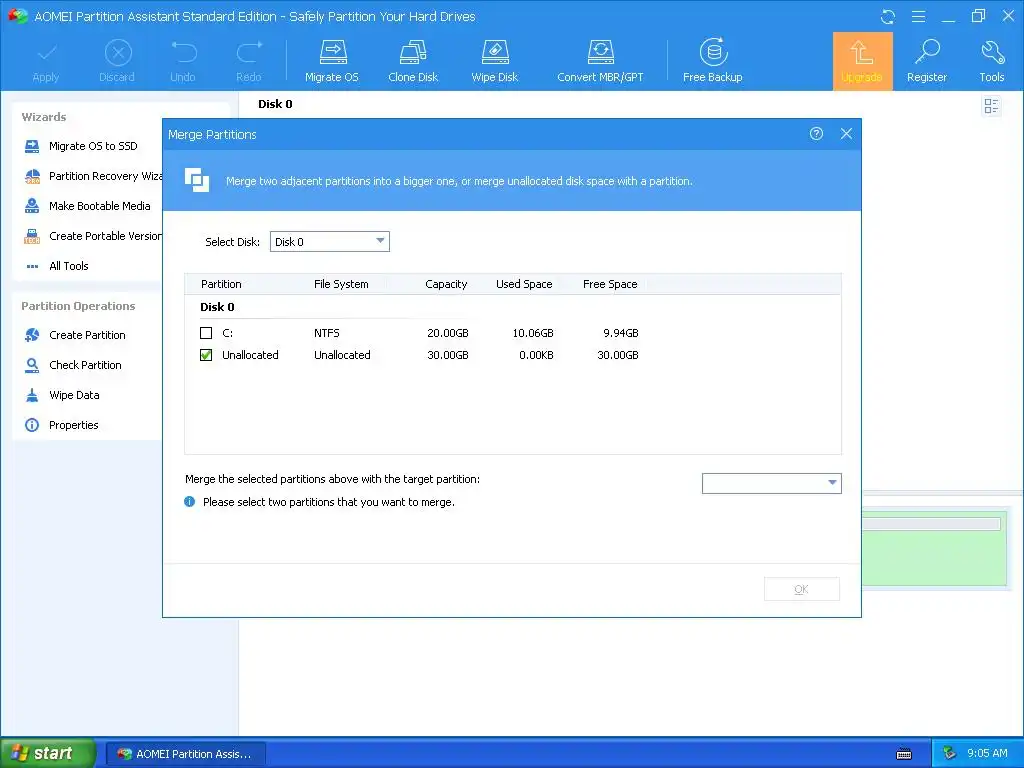Click the 20.00GB capacity value
Screen dimensions: 1024x768
click(447, 333)
